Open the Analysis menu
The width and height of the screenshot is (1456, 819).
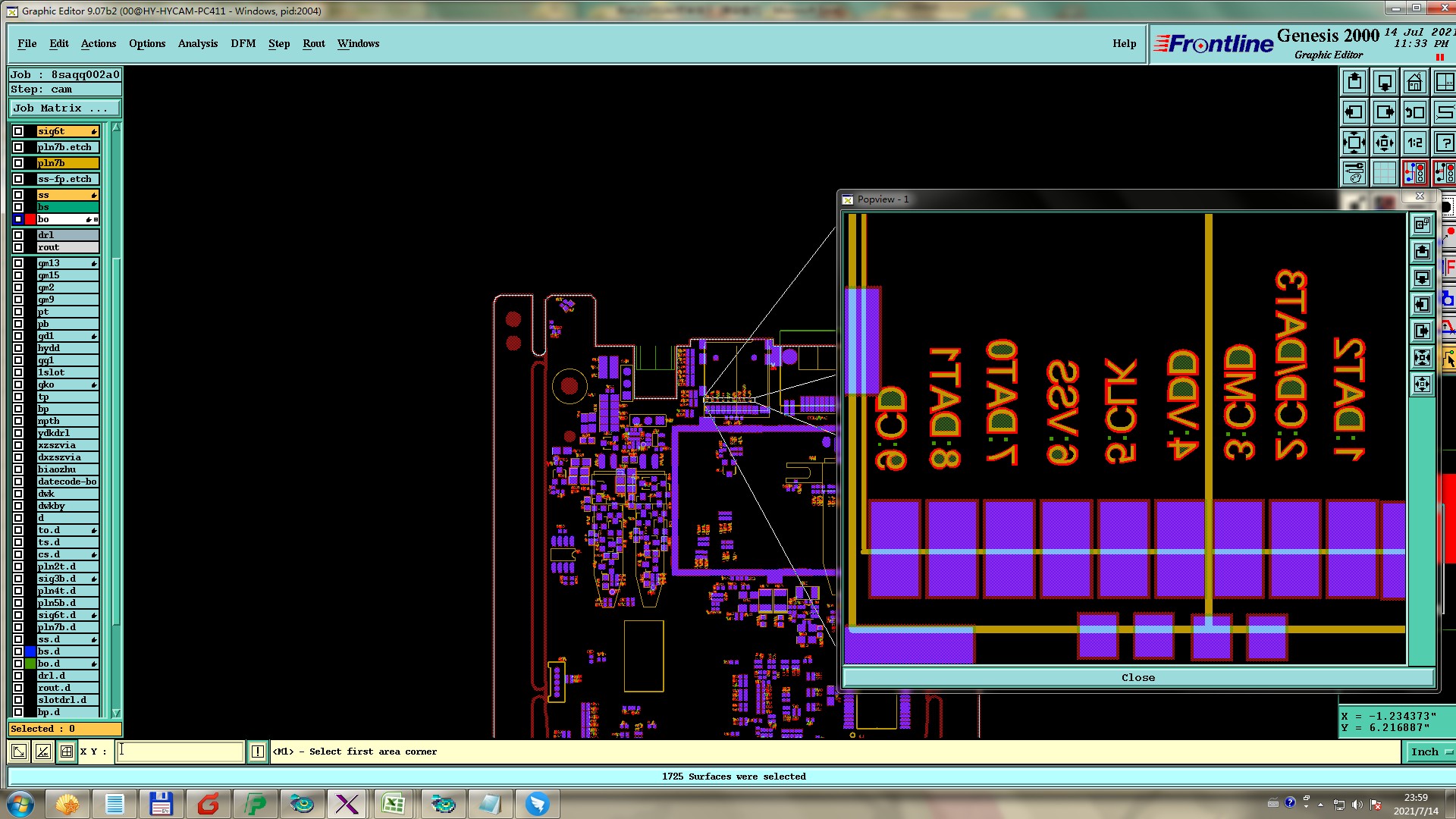(x=197, y=43)
